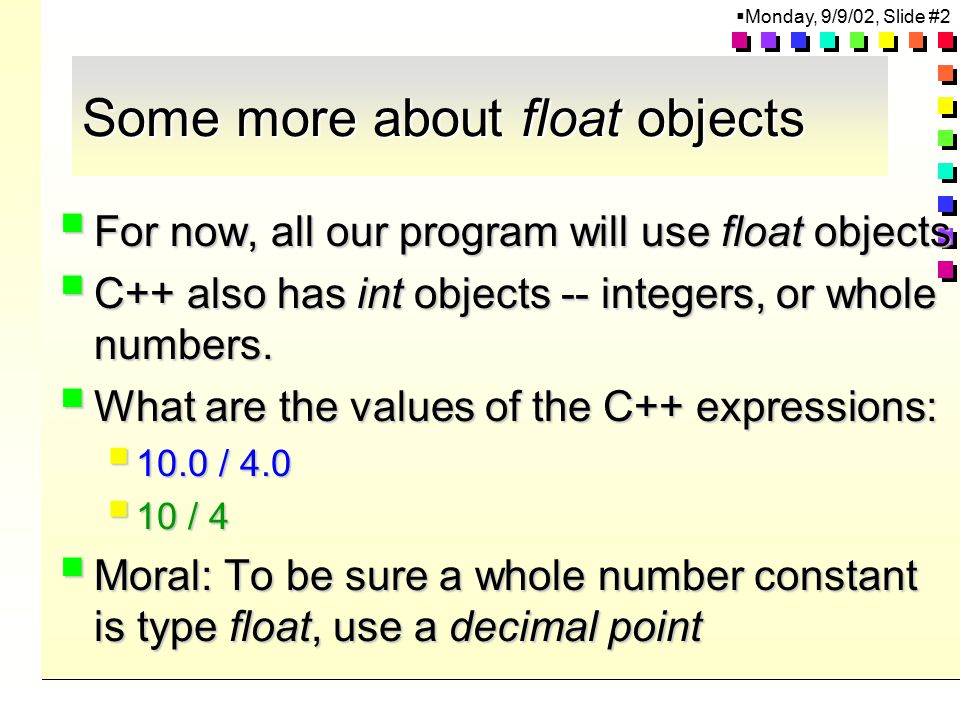Click the purple square in top row
The width and height of the screenshot is (960, 720).
click(770, 42)
